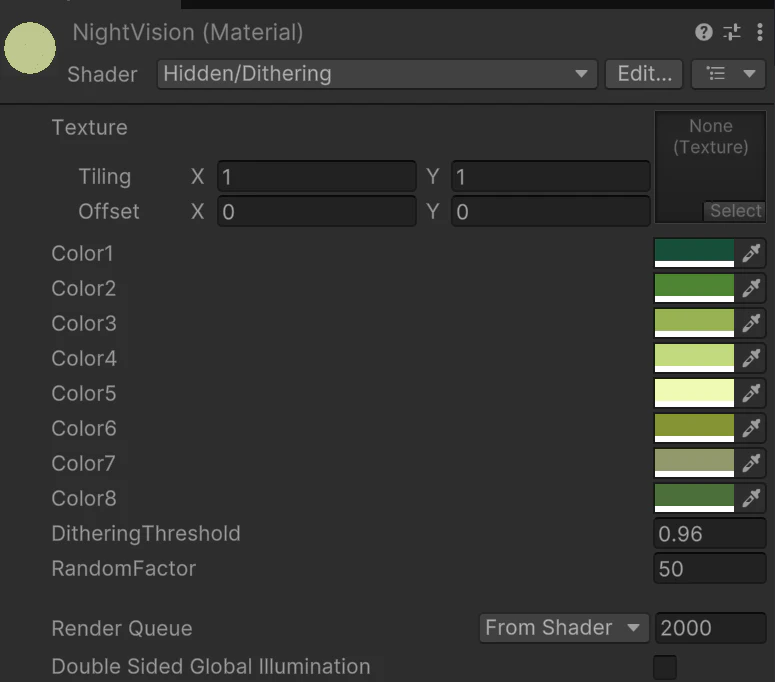Screen dimensions: 775x682
Task: Open the Color4 light green swatch
Action: (x=694, y=358)
